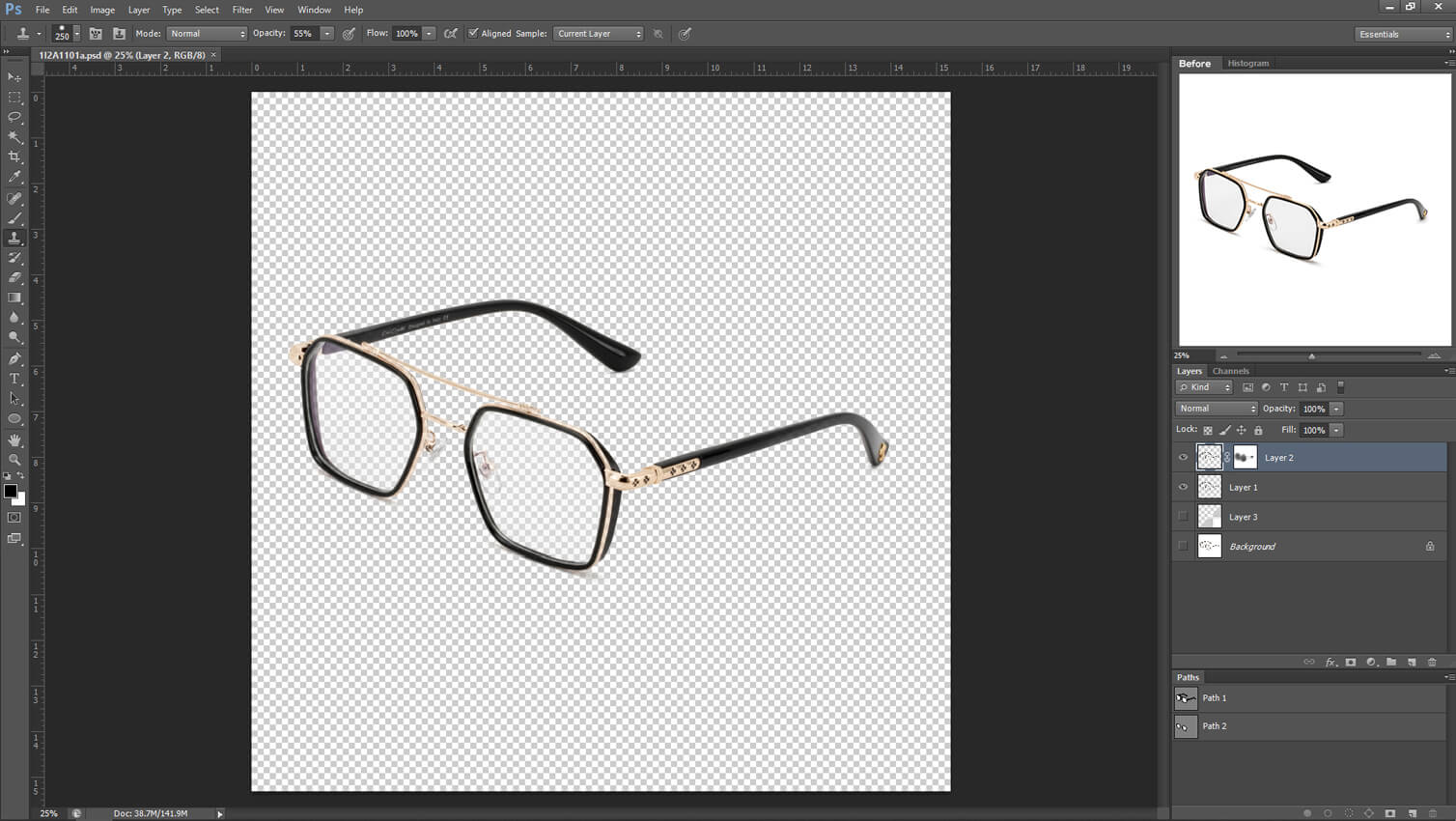Toggle lock image pixels brush icon
The height and width of the screenshot is (821, 1456).
coord(1224,430)
